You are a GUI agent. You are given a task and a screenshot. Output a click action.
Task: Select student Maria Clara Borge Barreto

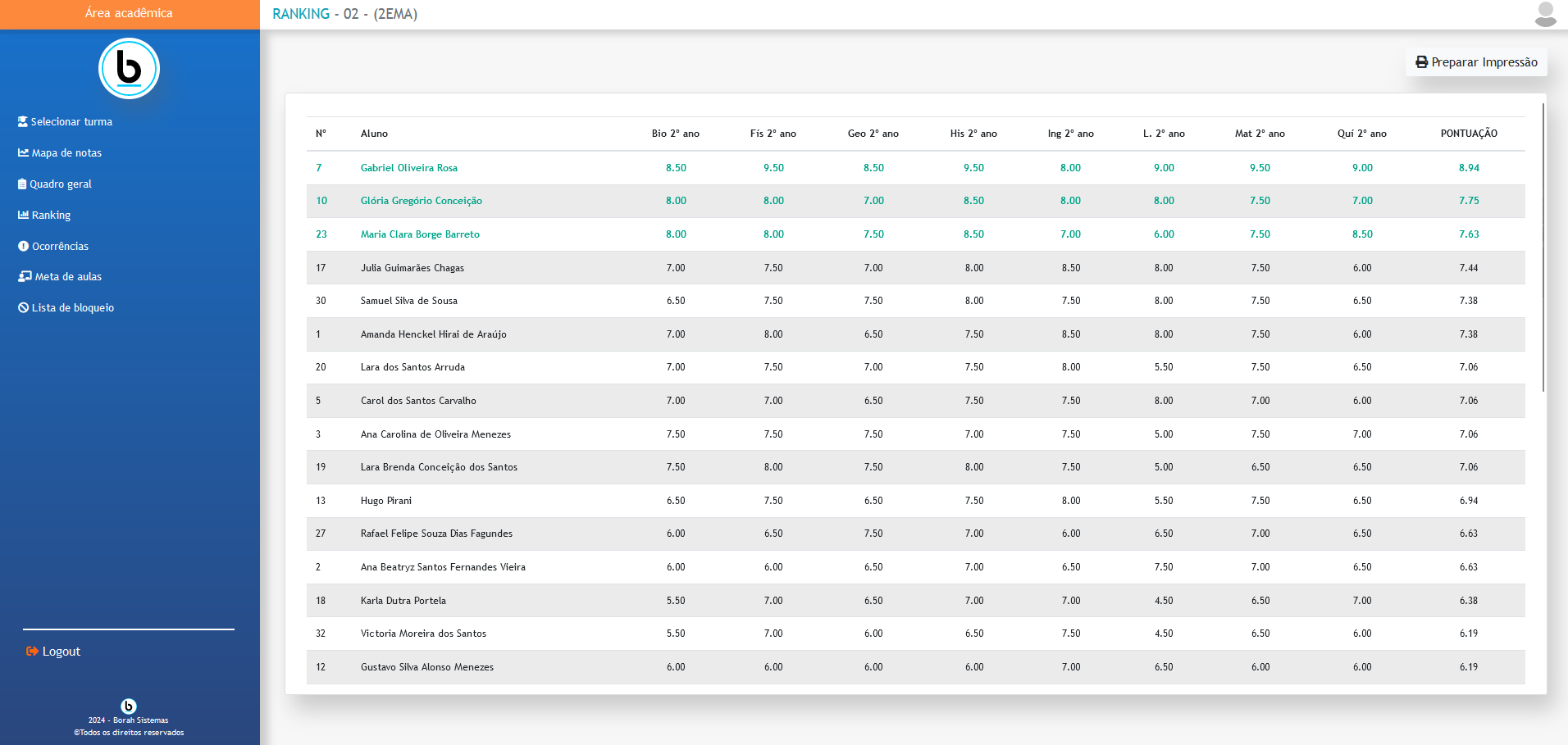click(420, 234)
